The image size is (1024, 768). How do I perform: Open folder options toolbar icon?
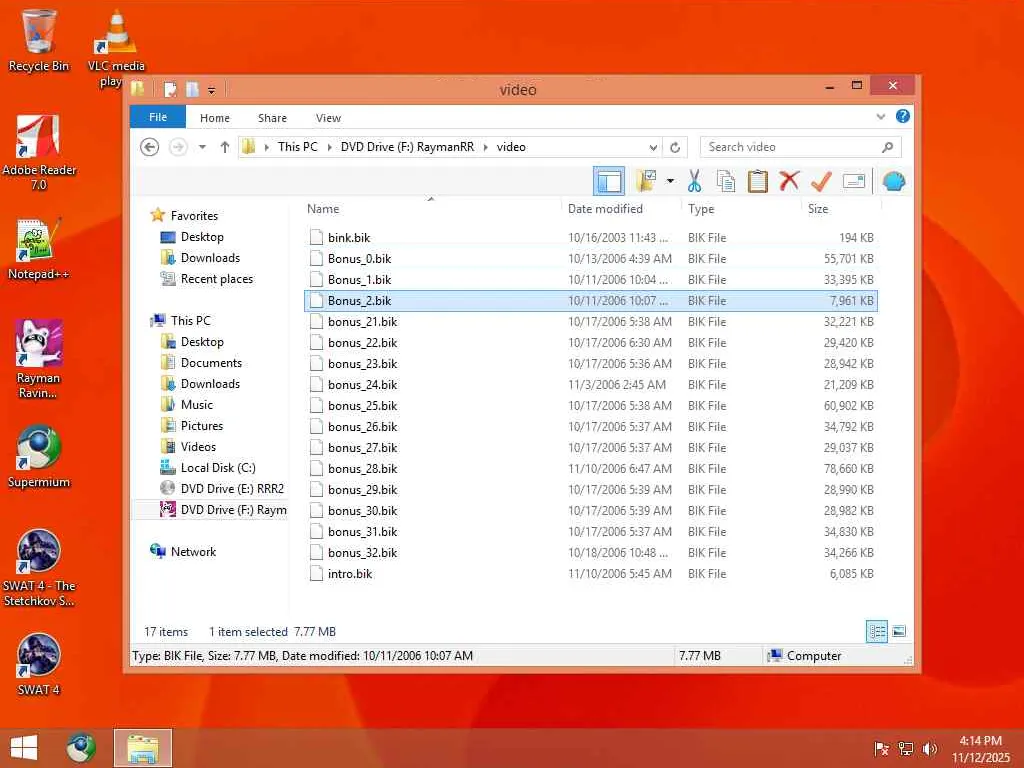pyautogui.click(x=646, y=181)
